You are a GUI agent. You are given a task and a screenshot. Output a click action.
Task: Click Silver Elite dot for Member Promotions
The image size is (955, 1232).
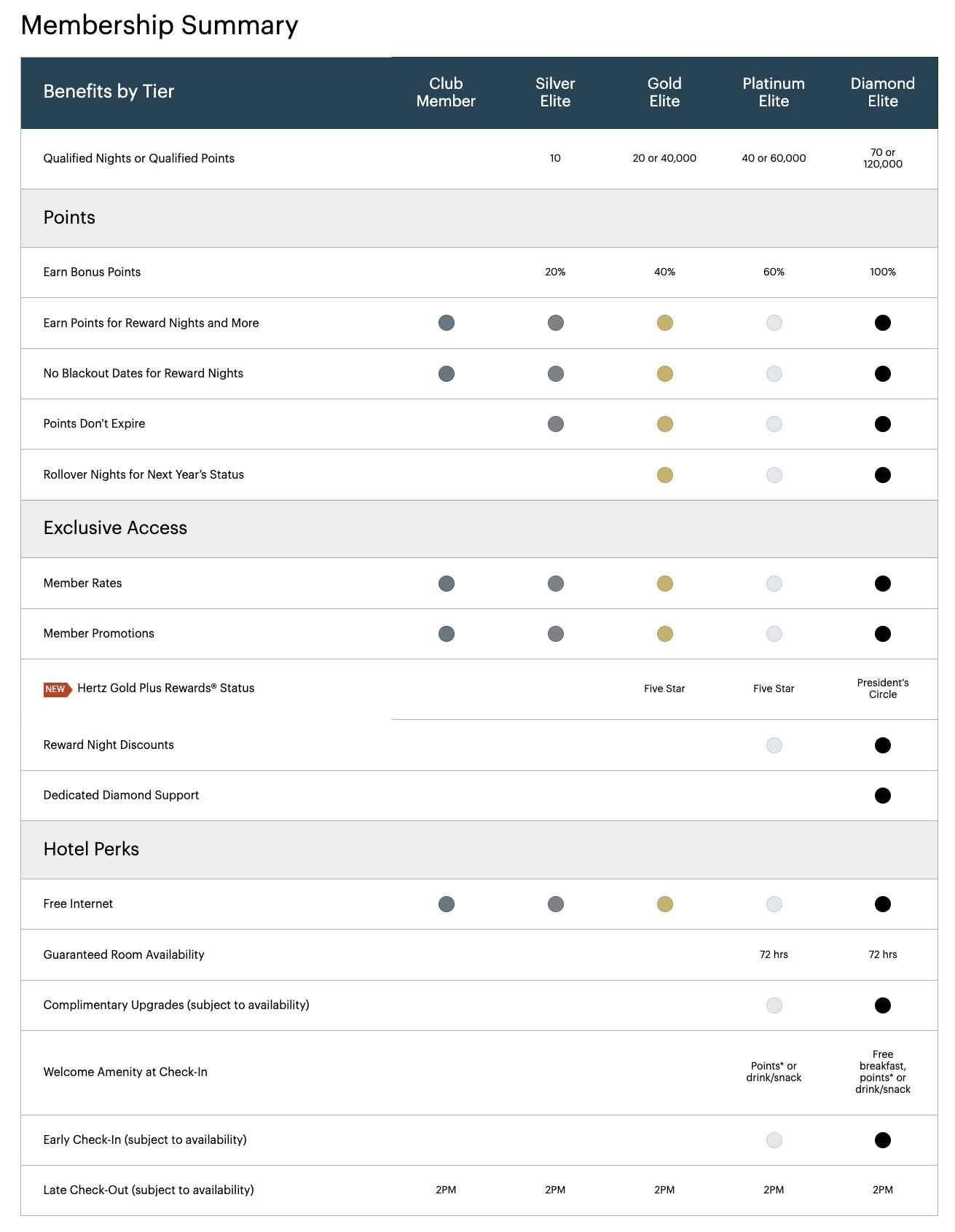click(x=556, y=634)
